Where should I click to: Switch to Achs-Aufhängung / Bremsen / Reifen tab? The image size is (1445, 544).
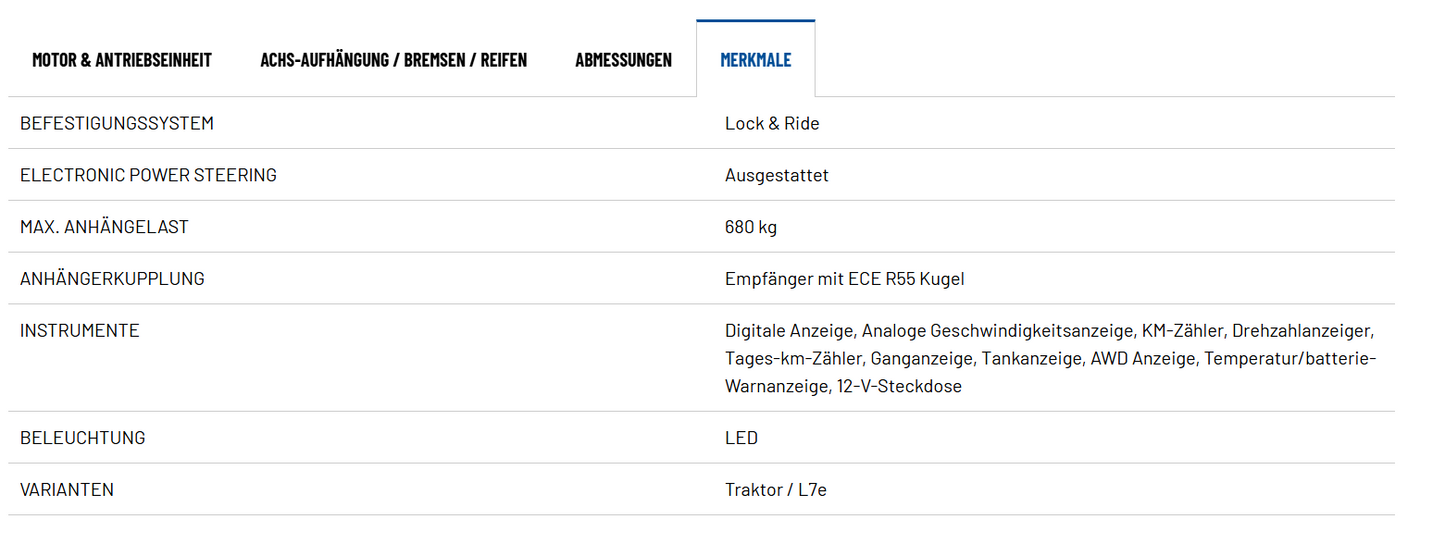[393, 60]
